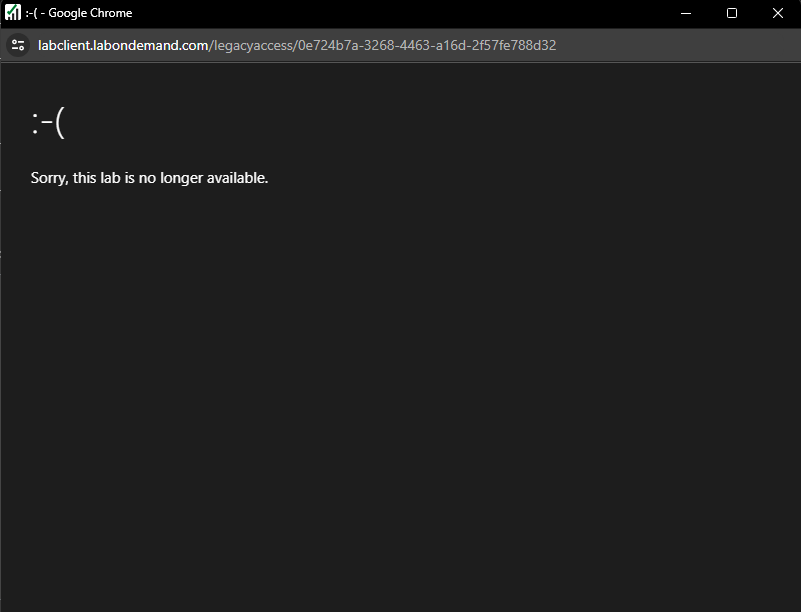Maximize the Chrome window
Viewport: 801px width, 612px height.
click(732, 13)
